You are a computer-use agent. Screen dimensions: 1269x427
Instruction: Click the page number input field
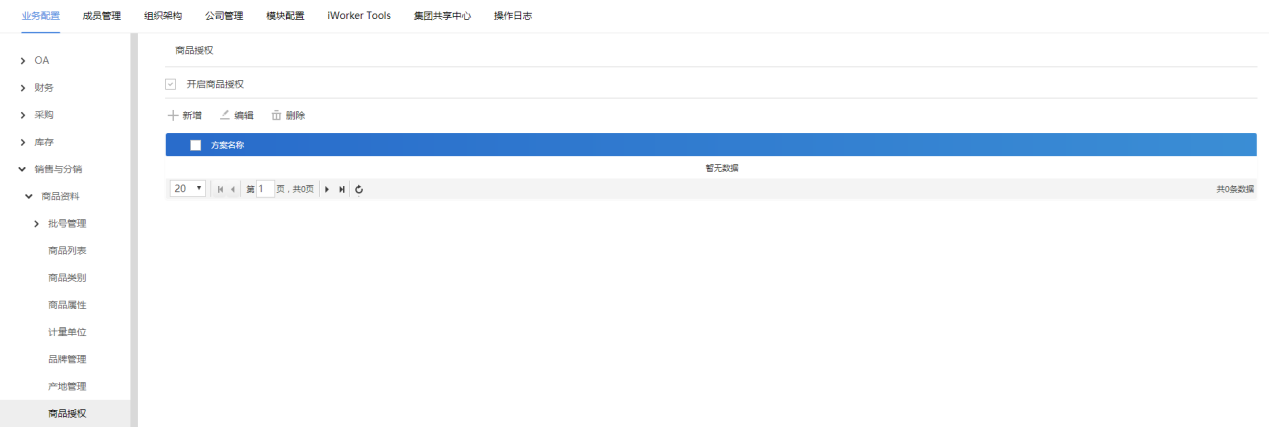[265, 188]
